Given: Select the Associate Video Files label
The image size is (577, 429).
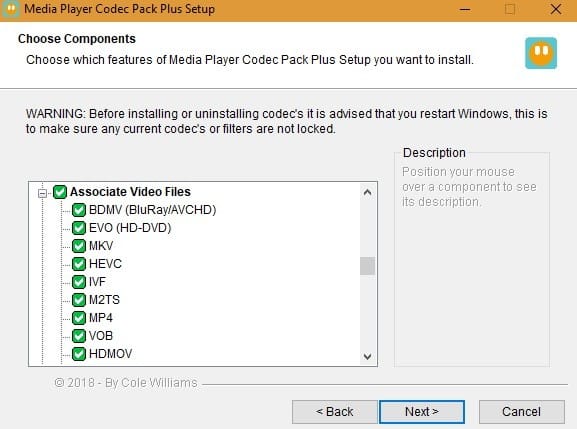Looking at the screenshot, I should tap(130, 192).
